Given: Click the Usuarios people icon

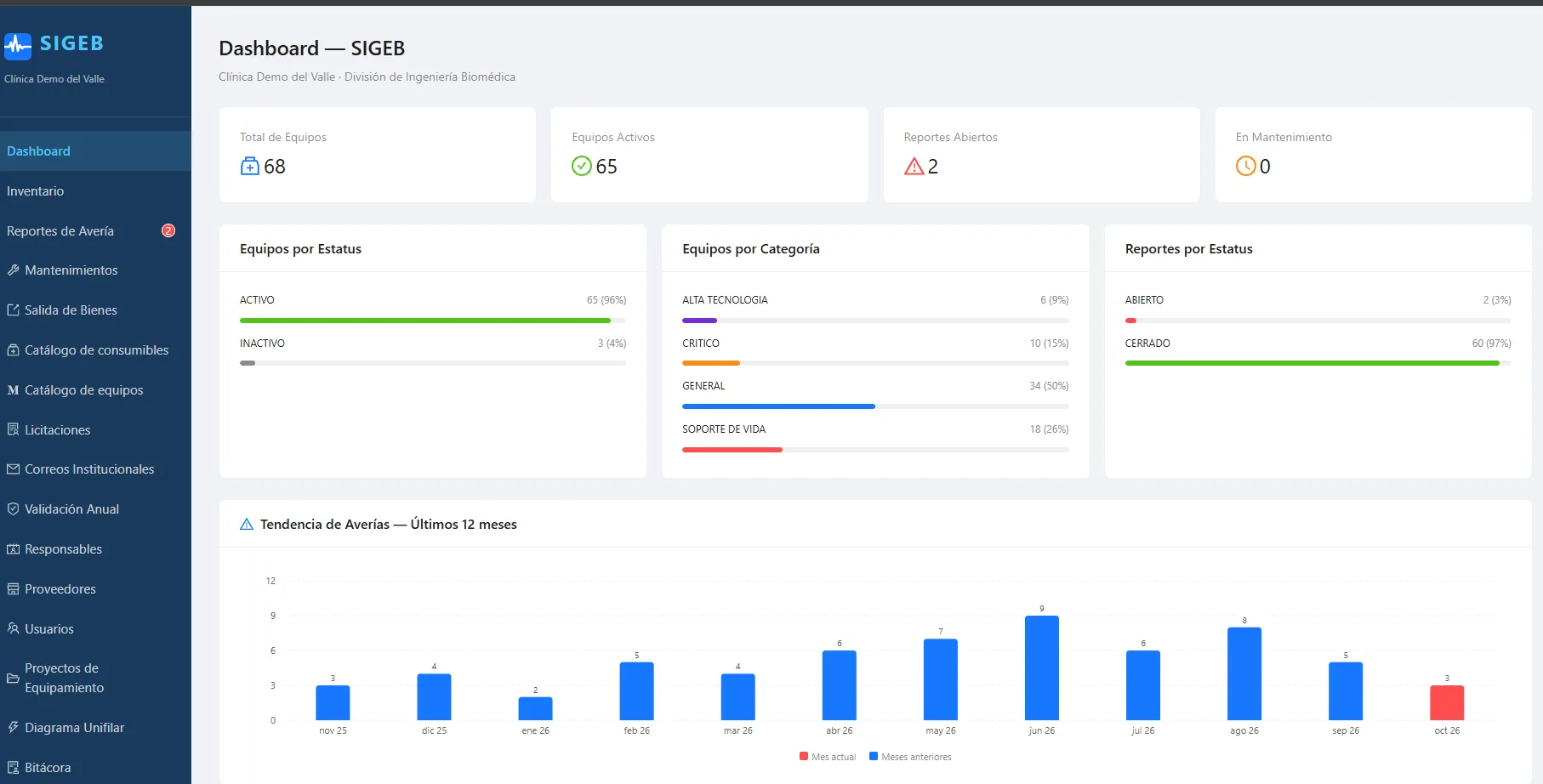Looking at the screenshot, I should (x=13, y=629).
